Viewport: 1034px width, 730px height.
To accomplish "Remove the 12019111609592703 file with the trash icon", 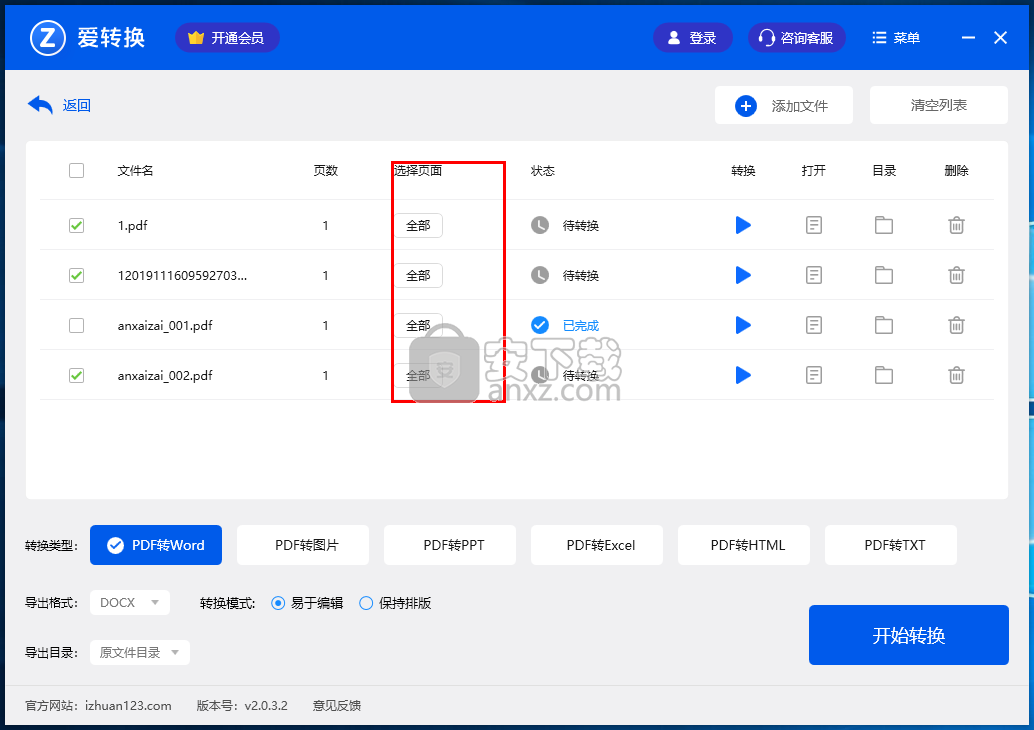I will point(956,276).
